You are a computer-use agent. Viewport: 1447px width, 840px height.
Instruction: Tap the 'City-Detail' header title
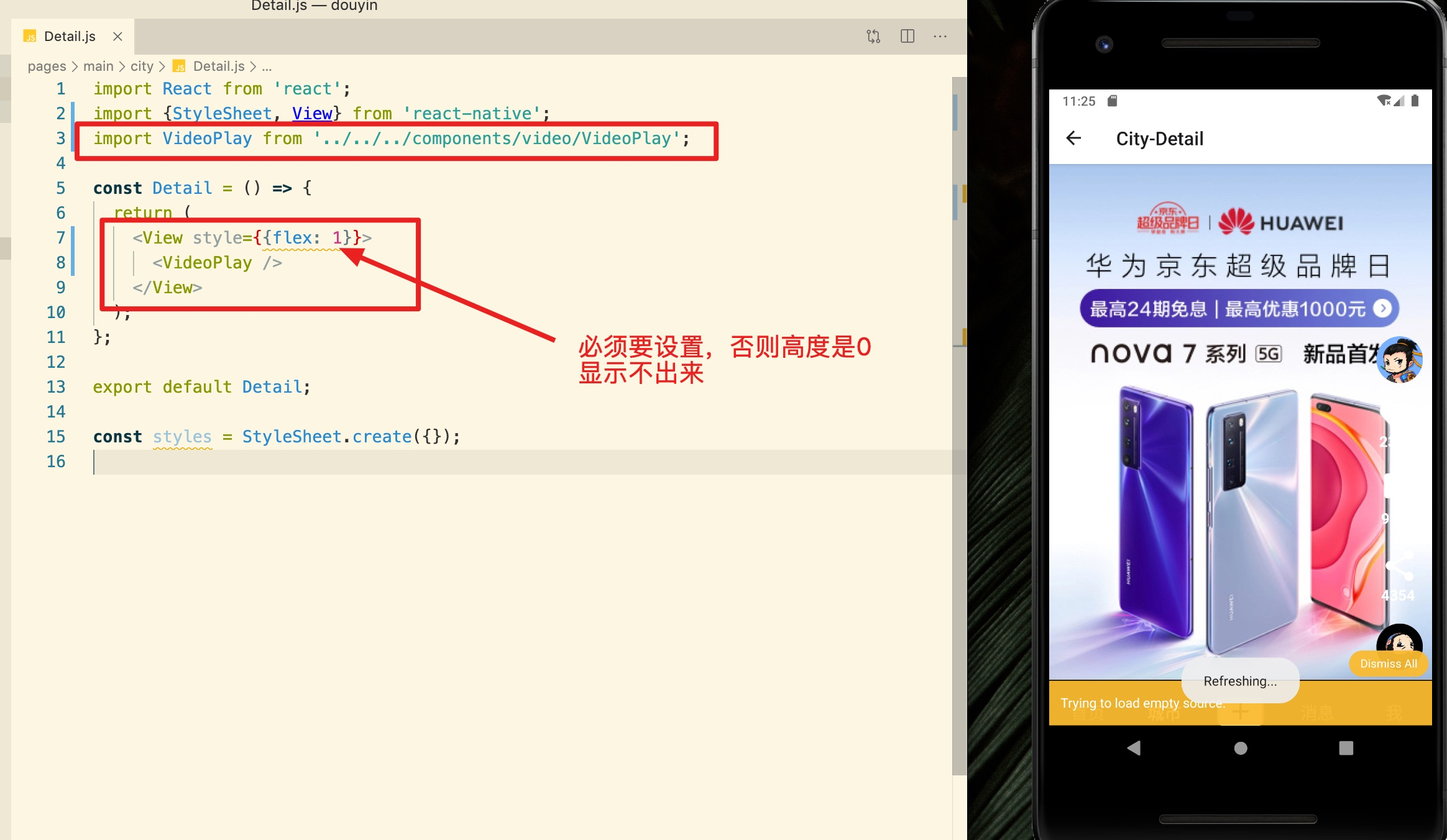[1159, 139]
